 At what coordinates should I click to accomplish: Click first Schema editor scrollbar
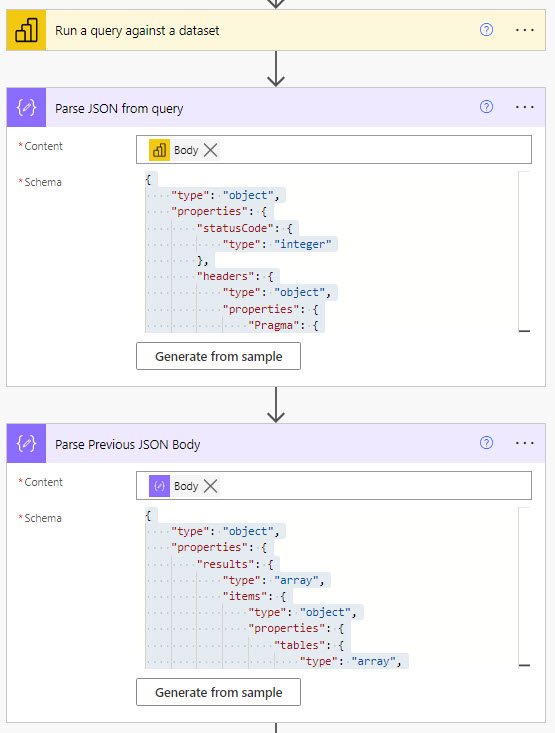[525, 252]
